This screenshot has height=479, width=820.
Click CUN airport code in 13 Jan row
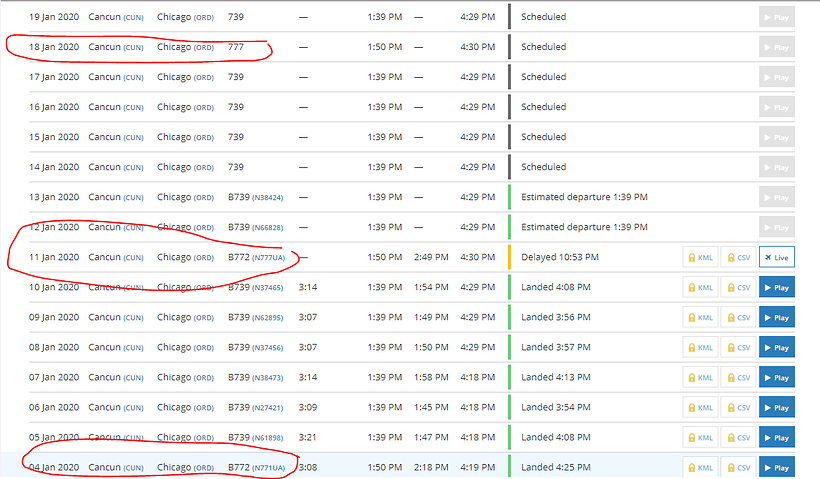pyautogui.click(x=133, y=198)
